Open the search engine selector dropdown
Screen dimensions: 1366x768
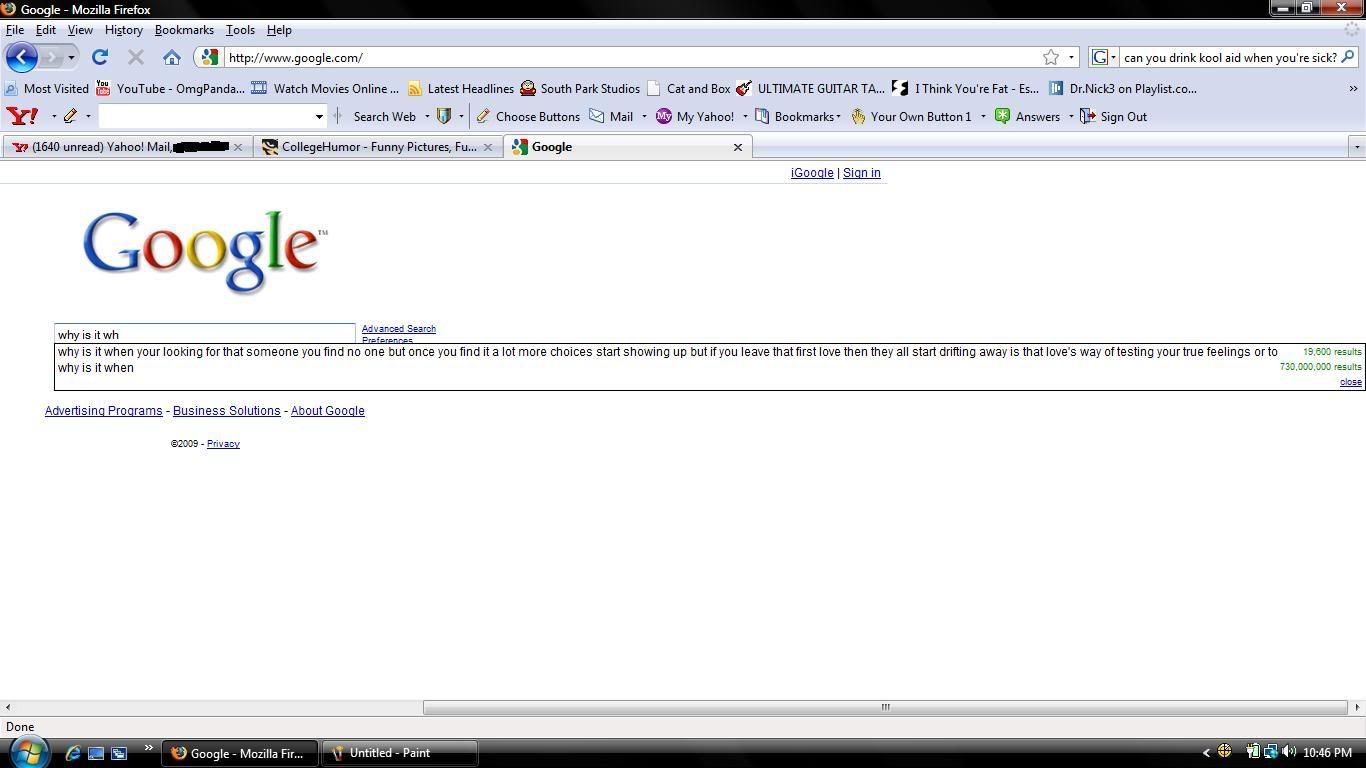(1104, 57)
